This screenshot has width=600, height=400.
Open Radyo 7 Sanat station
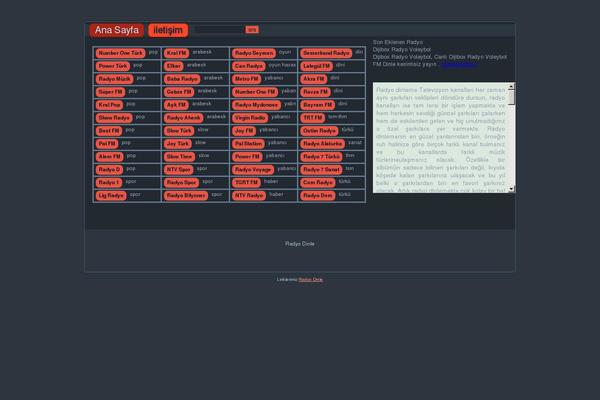click(321, 170)
